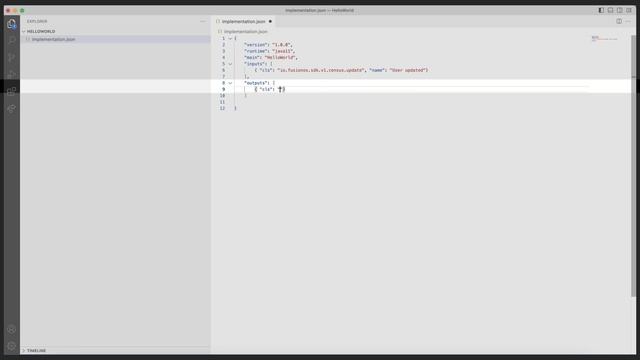Click the "outputs" key on line 8
640x360 pixels.
pyautogui.click(x=256, y=83)
